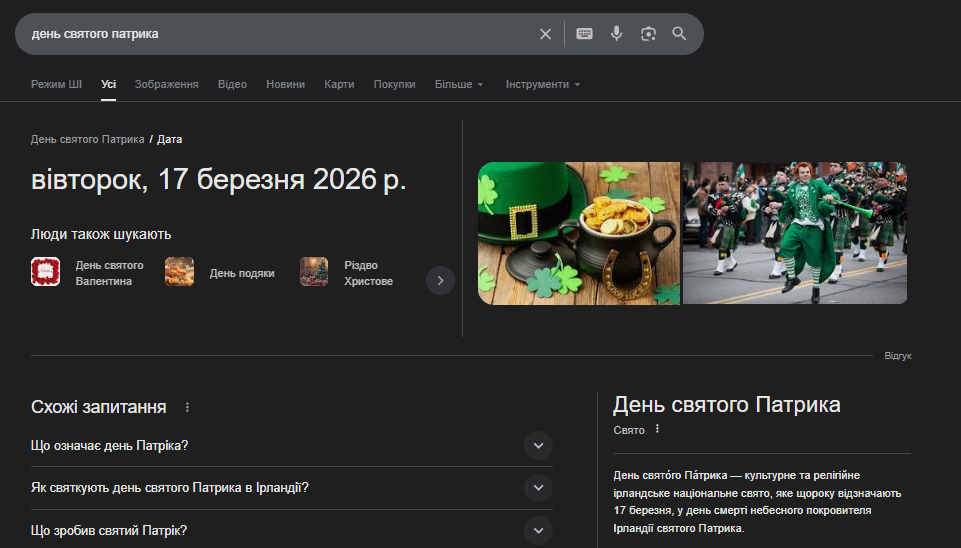Switch to the Зображення tab
The image size is (961, 548).
pos(167,85)
